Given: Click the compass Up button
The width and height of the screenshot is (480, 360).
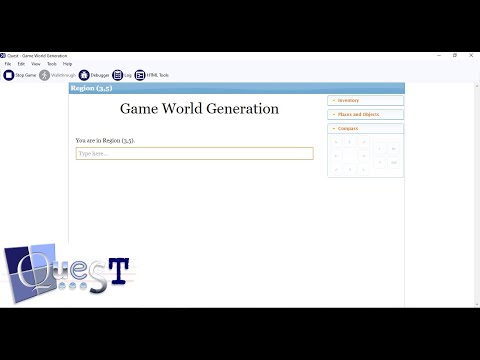Looking at the screenshot, I should pyautogui.click(x=380, y=149).
